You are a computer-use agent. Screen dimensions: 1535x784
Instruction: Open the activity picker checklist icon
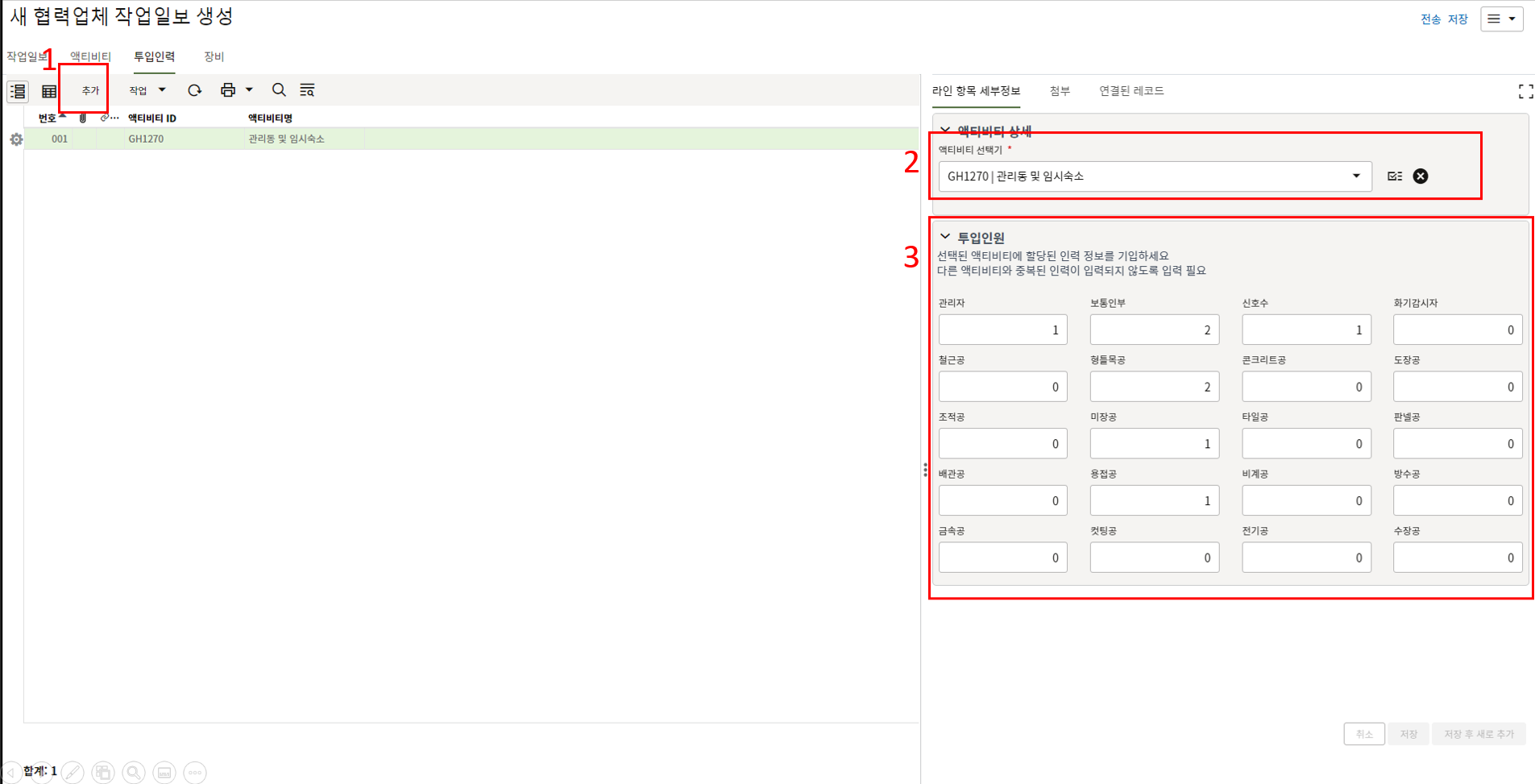[1395, 176]
